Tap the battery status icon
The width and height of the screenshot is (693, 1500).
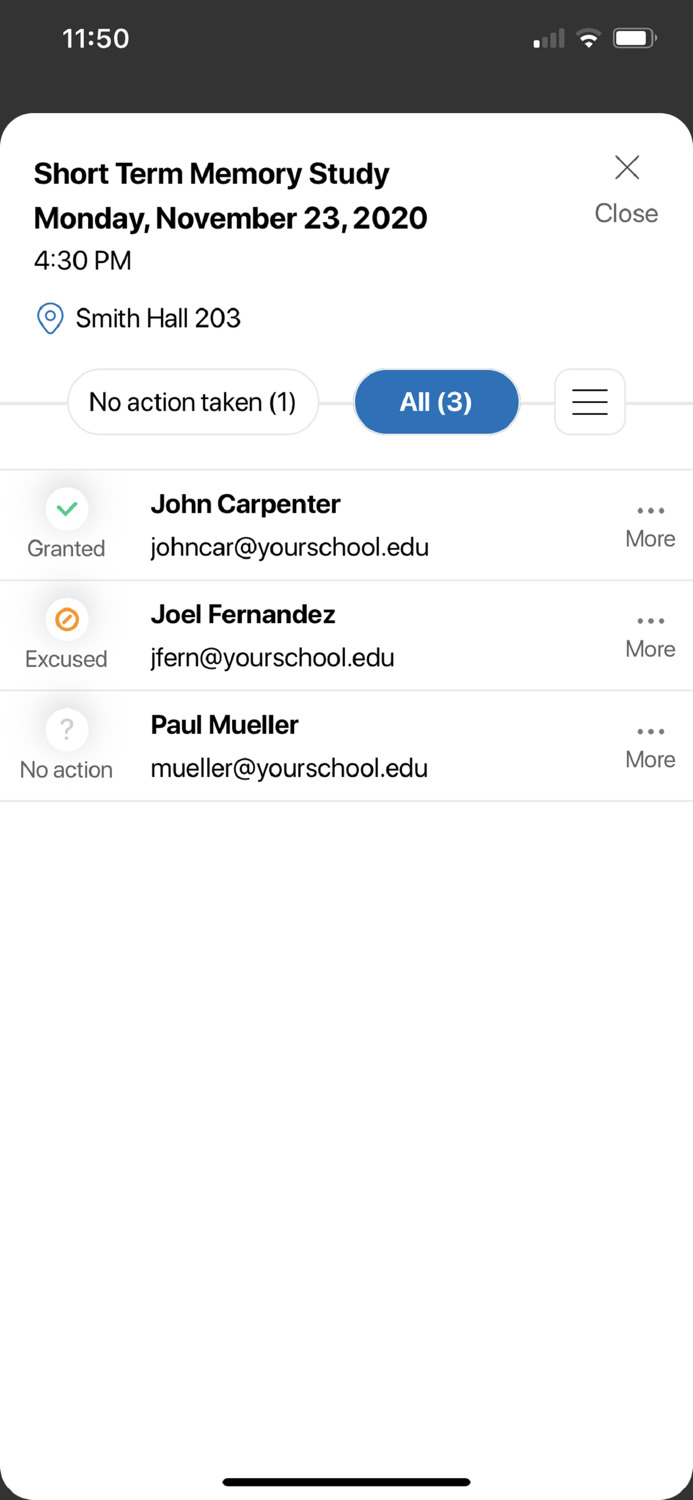point(634,39)
